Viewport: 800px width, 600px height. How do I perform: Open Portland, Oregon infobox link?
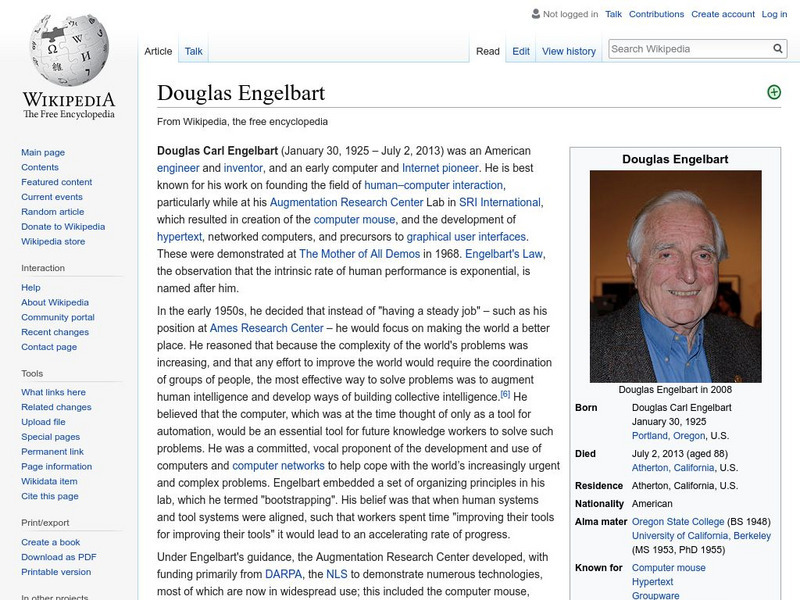coord(668,436)
